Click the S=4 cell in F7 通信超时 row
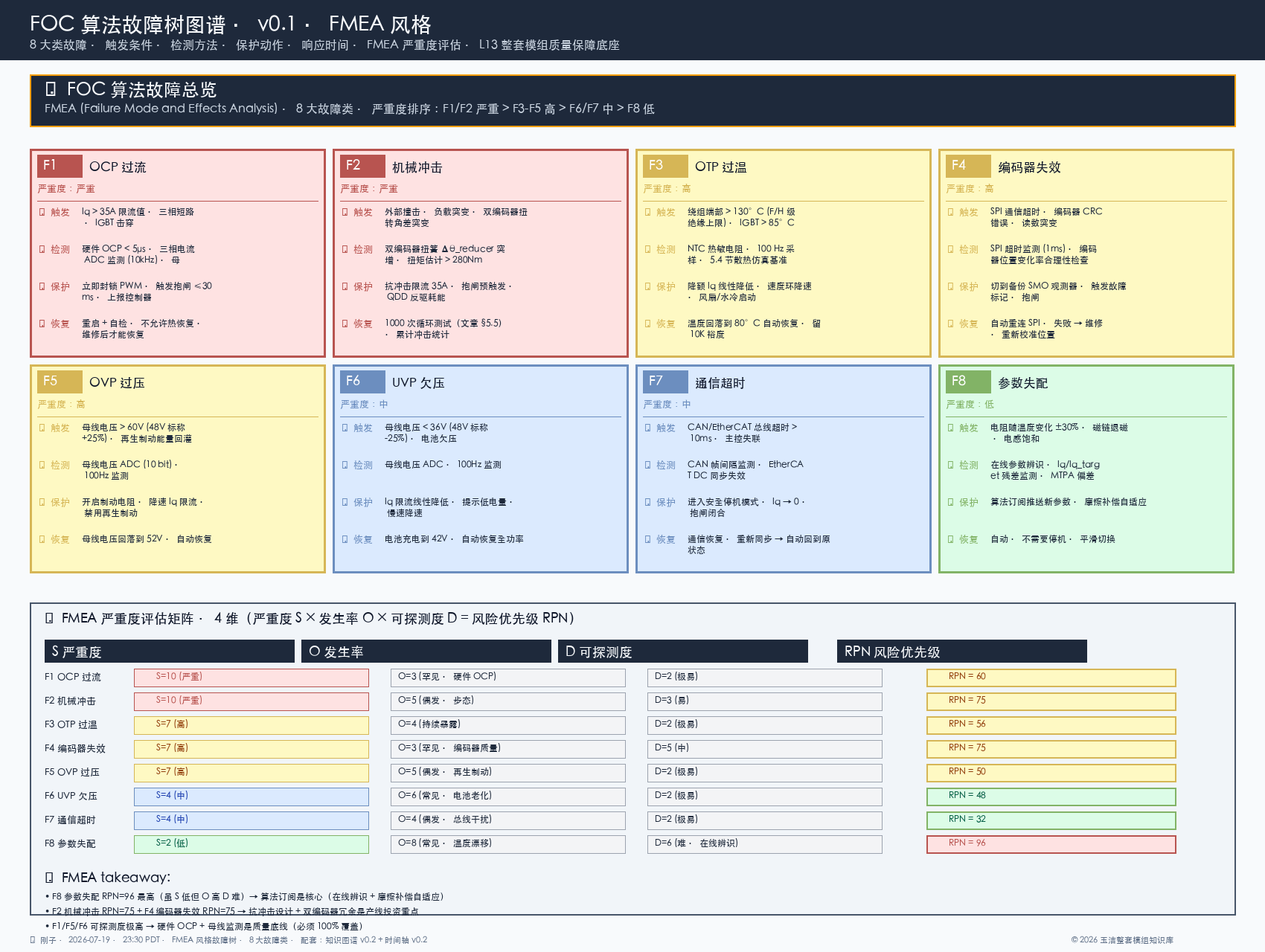This screenshot has width=1265, height=952. pos(252,820)
